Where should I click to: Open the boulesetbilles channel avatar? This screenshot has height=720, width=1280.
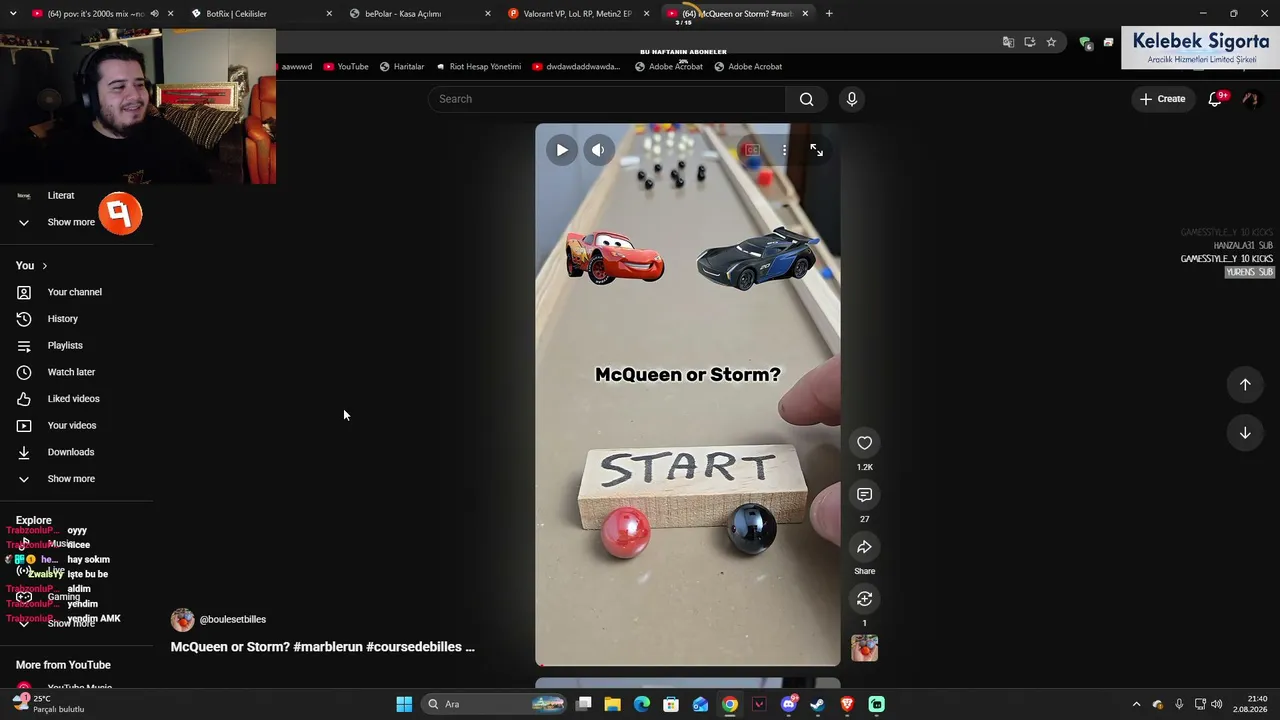click(182, 620)
